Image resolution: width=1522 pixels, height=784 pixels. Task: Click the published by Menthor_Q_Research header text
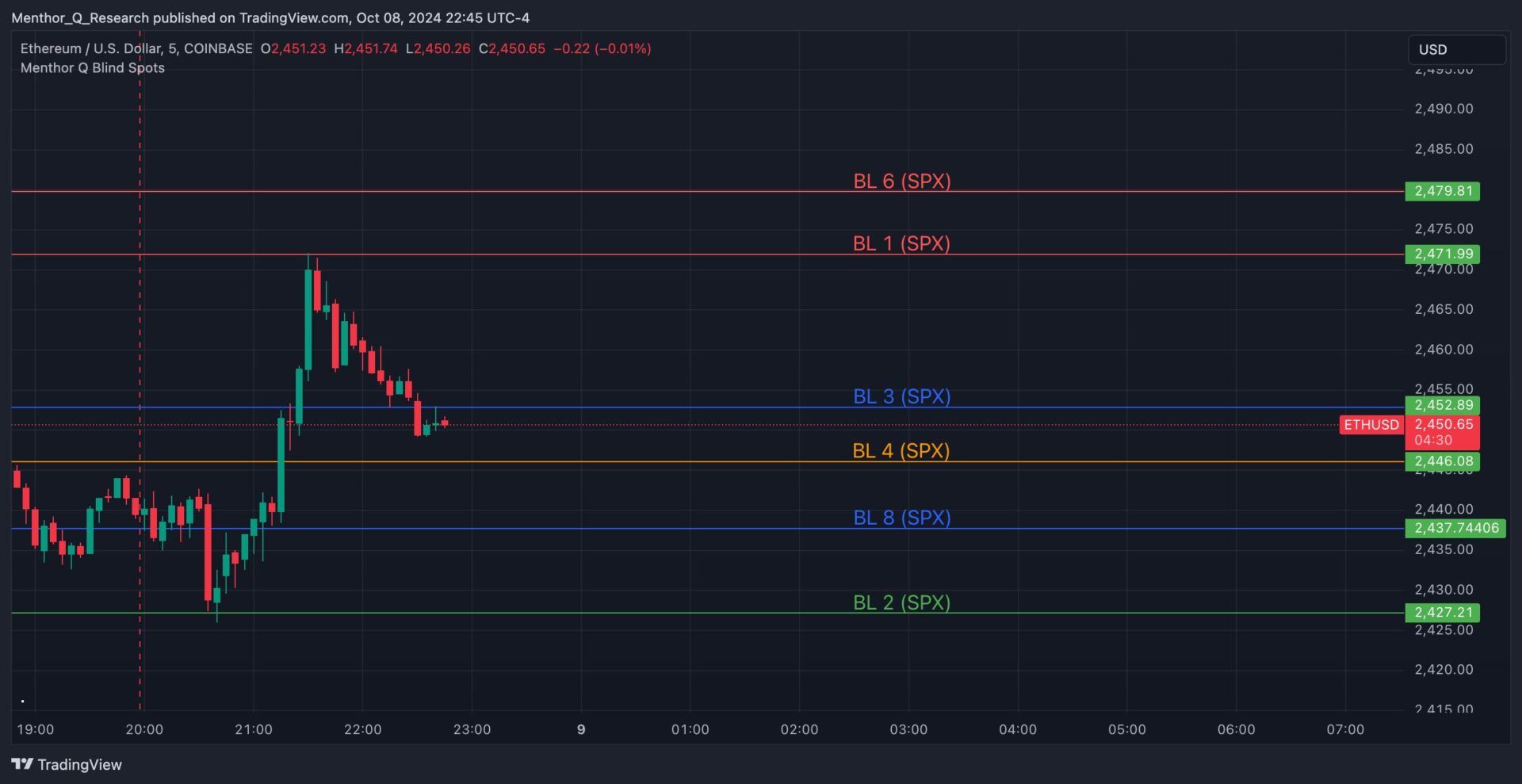(270, 17)
